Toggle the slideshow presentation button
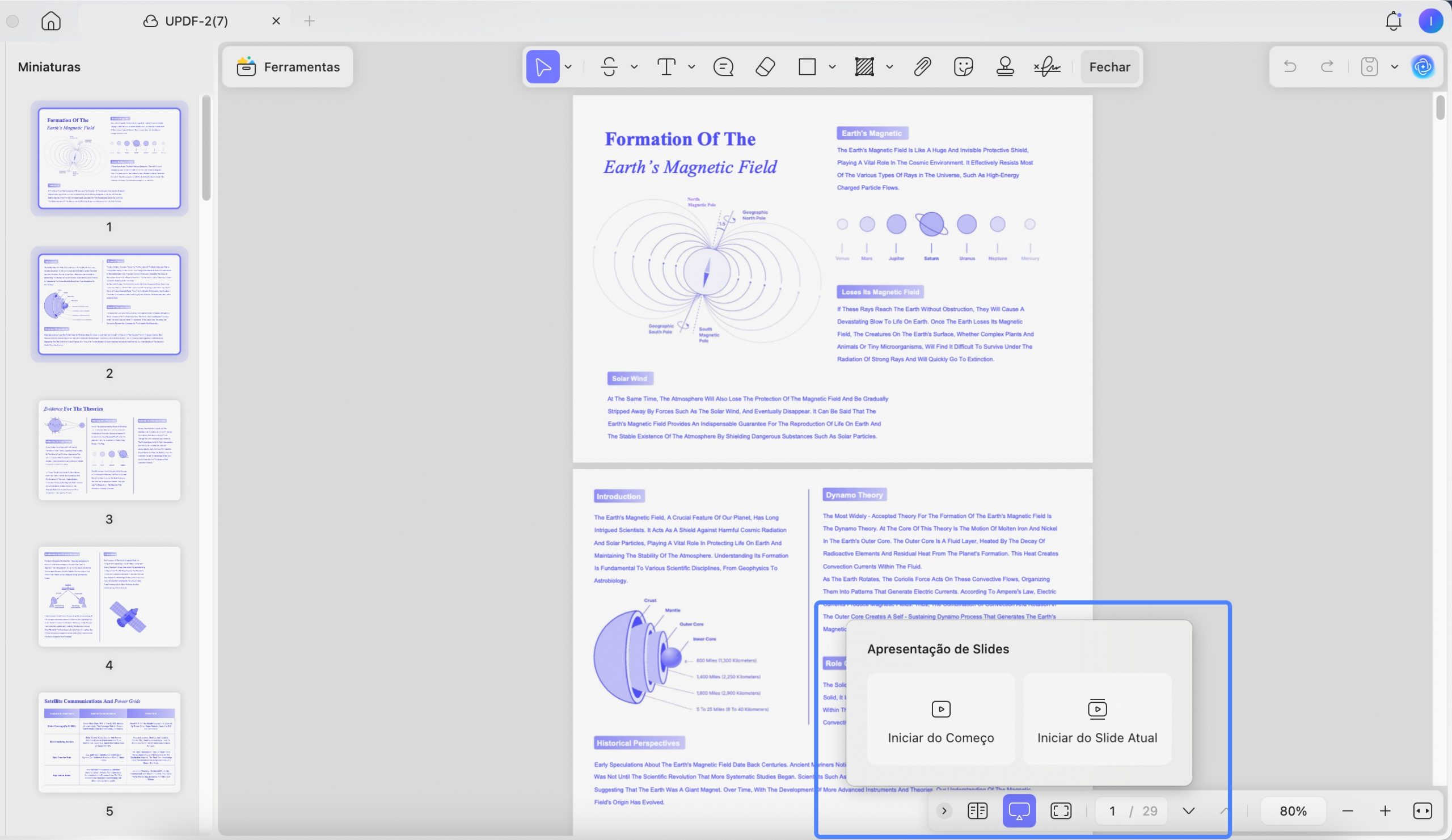 (x=1019, y=811)
